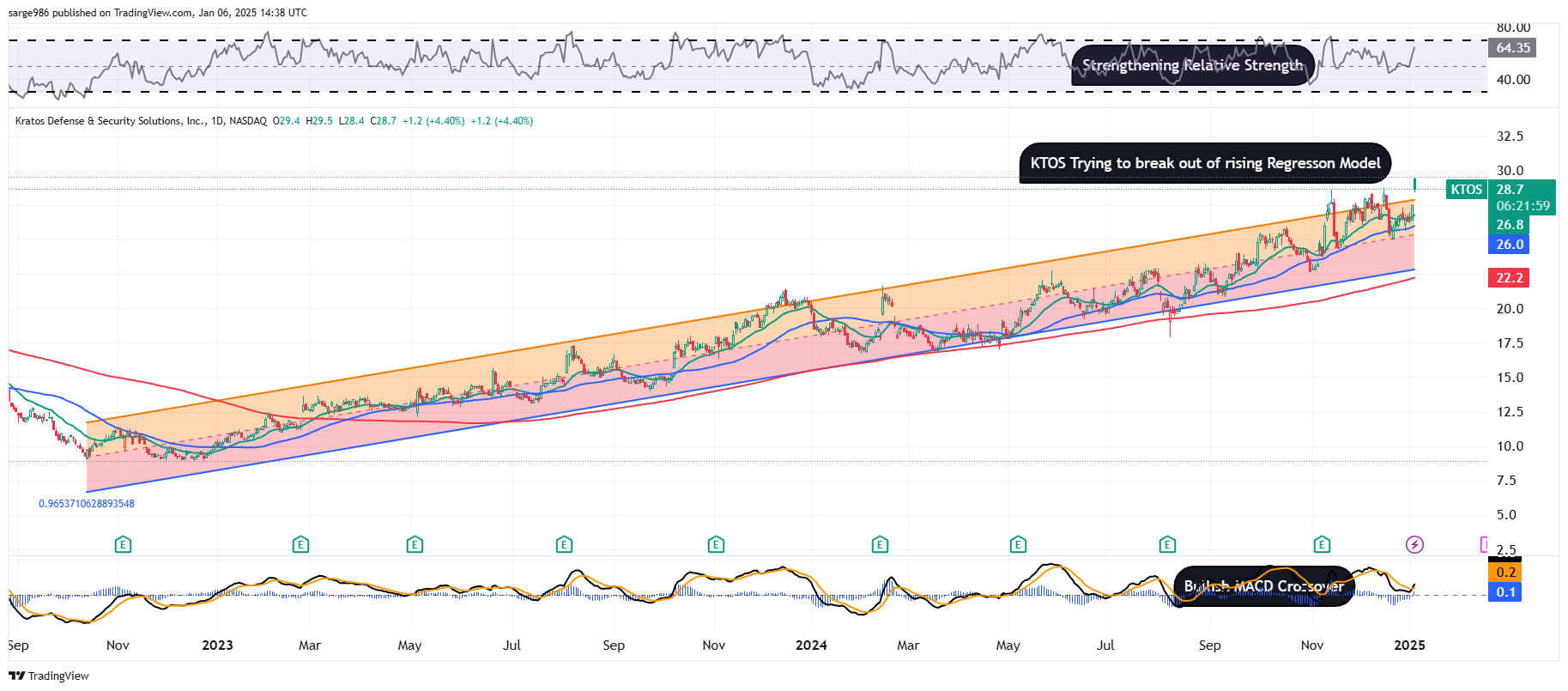Image resolution: width=1568 pixels, height=691 pixels.
Task: Select the earnings icon between July and September 2024
Action: pos(1167,544)
